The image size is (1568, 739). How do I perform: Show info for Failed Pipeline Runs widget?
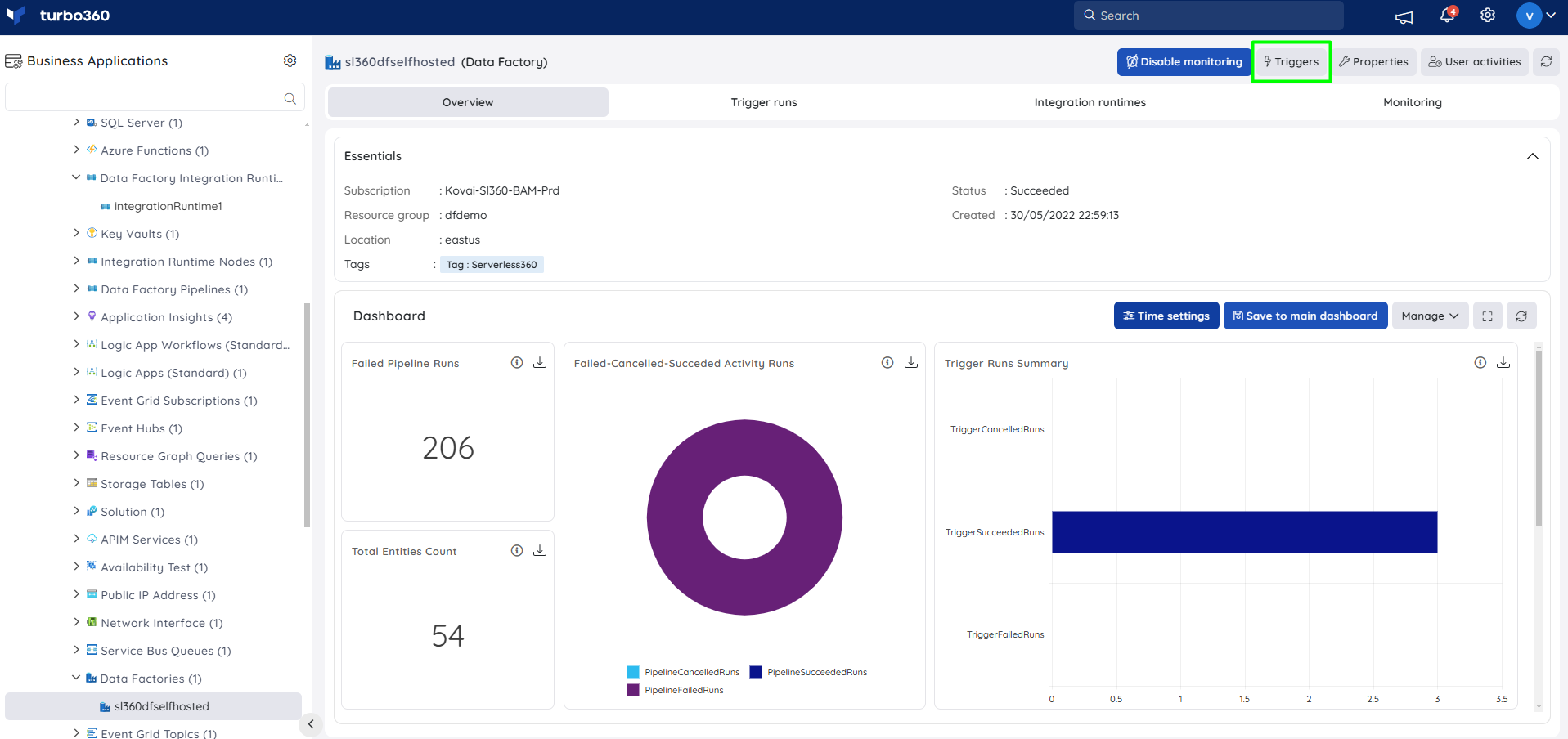pyautogui.click(x=517, y=363)
